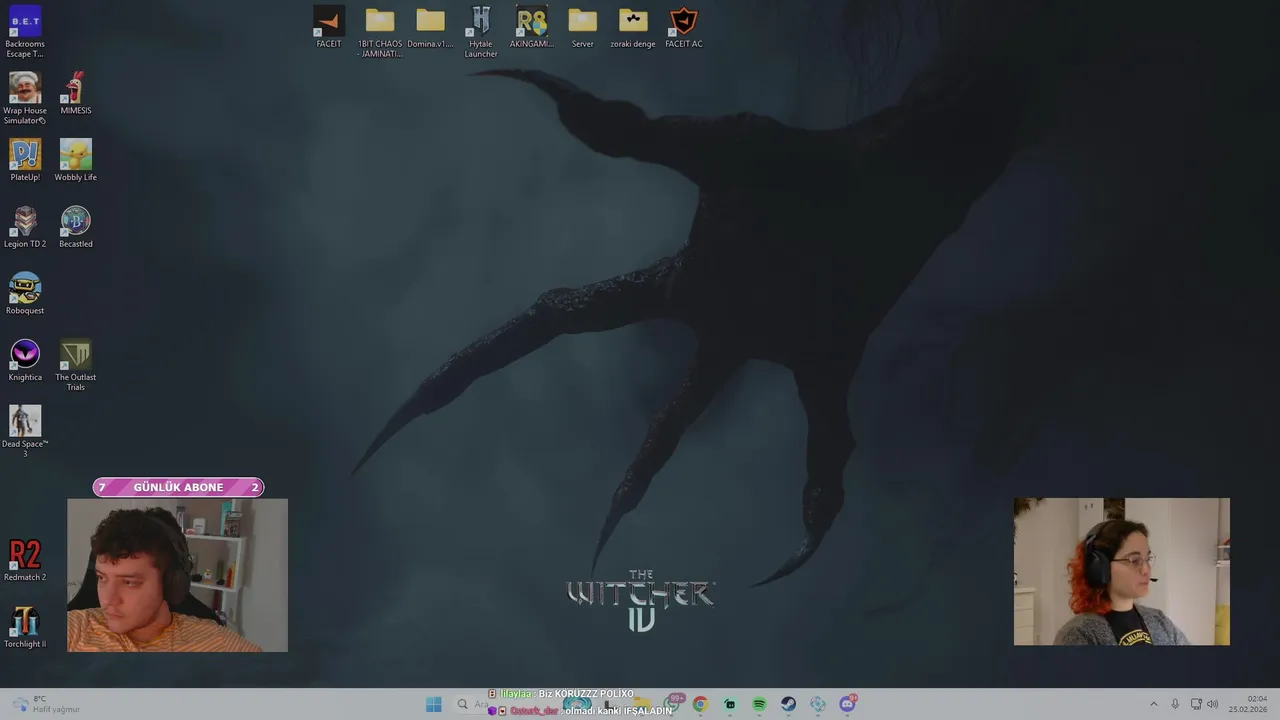Image resolution: width=1280 pixels, height=720 pixels.
Task: Select the Knightica desktop icon
Action: click(25, 361)
